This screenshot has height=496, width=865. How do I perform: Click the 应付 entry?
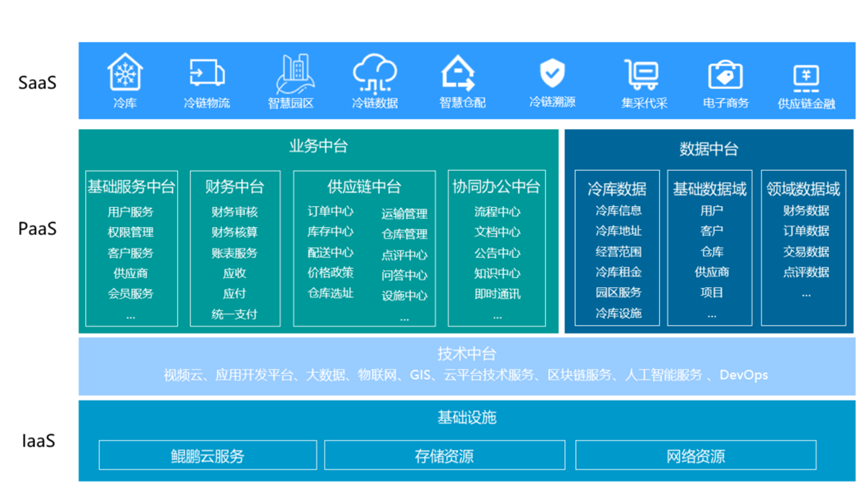pos(234,294)
